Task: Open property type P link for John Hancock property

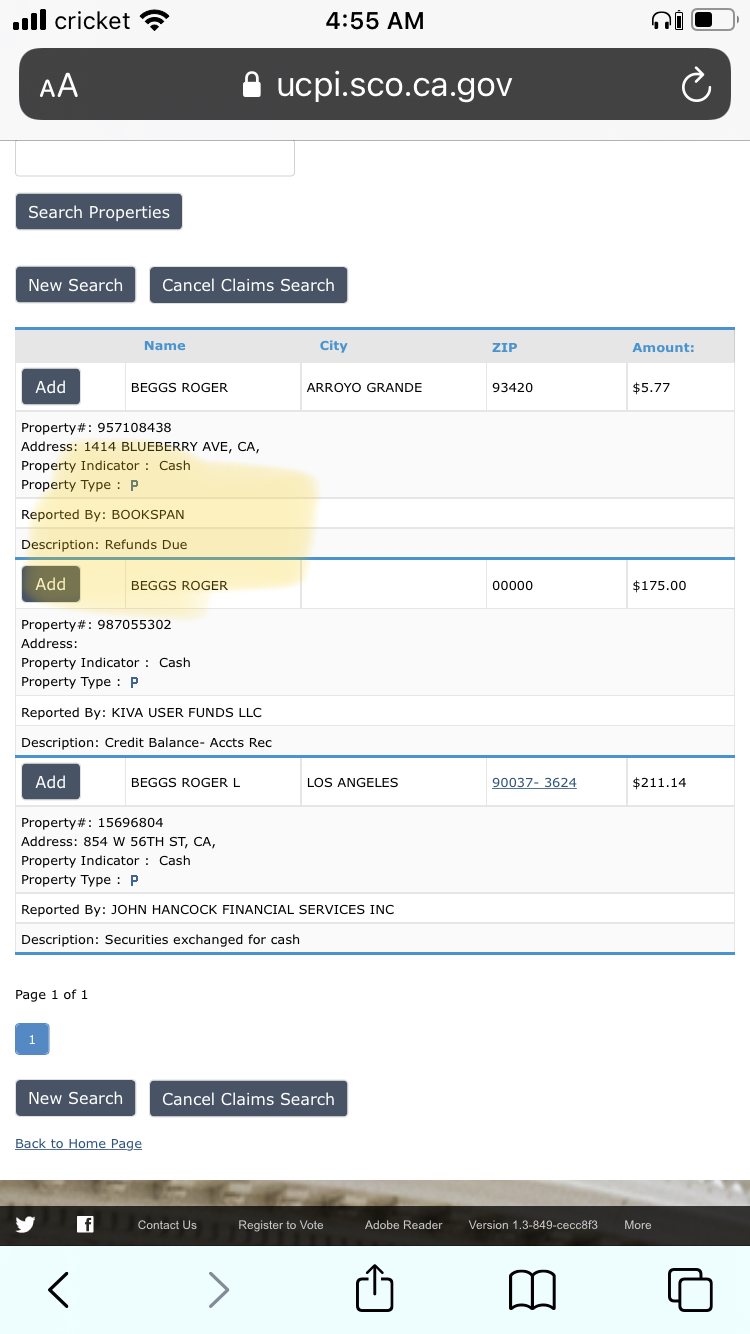Action: coord(134,880)
